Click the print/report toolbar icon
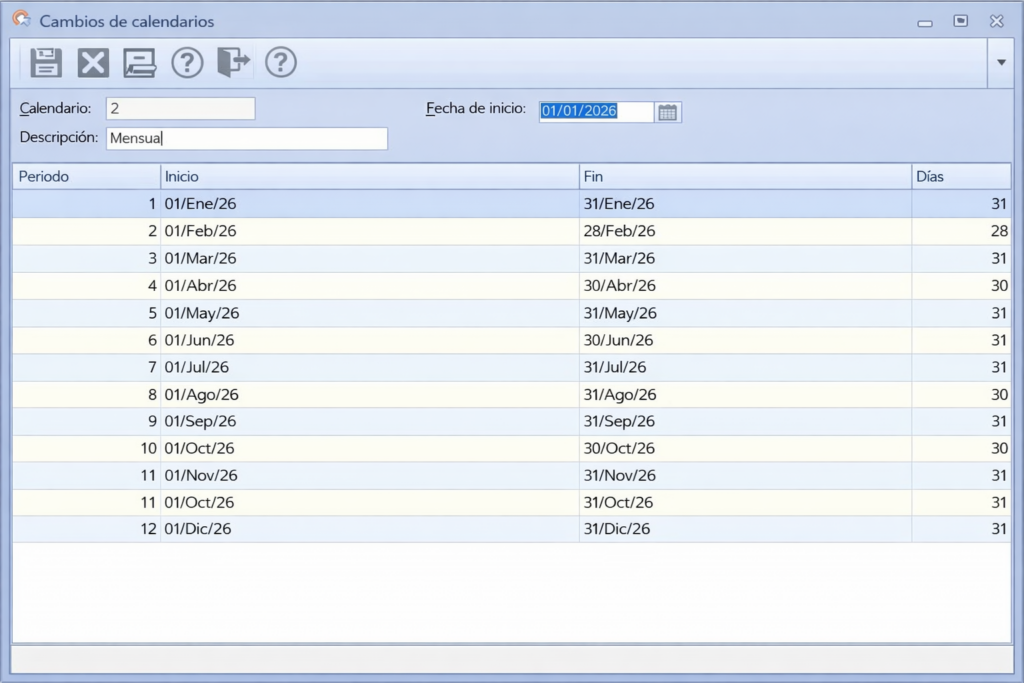The image size is (1024, 683). point(140,63)
